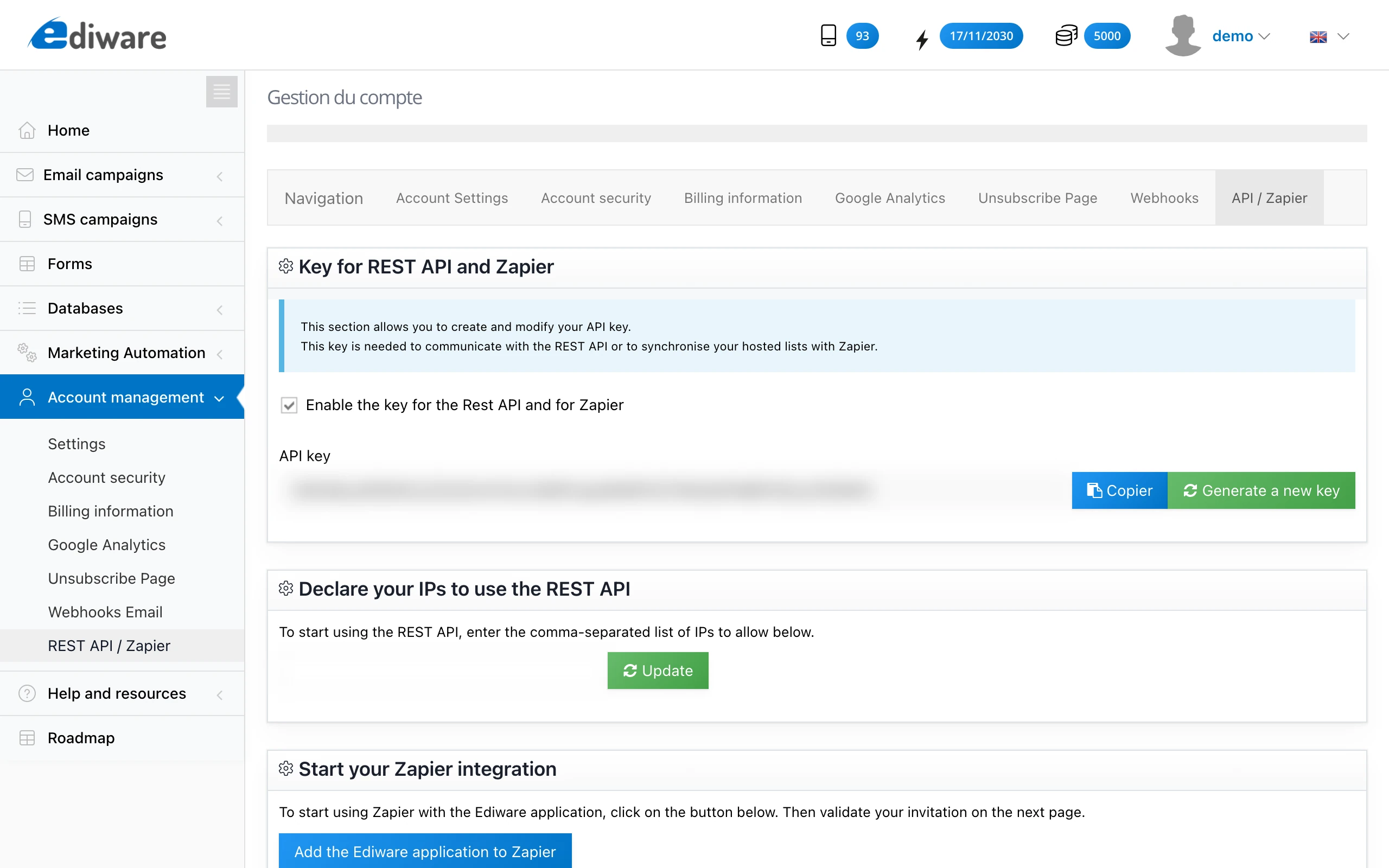Click the Databases list icon

pos(27,308)
